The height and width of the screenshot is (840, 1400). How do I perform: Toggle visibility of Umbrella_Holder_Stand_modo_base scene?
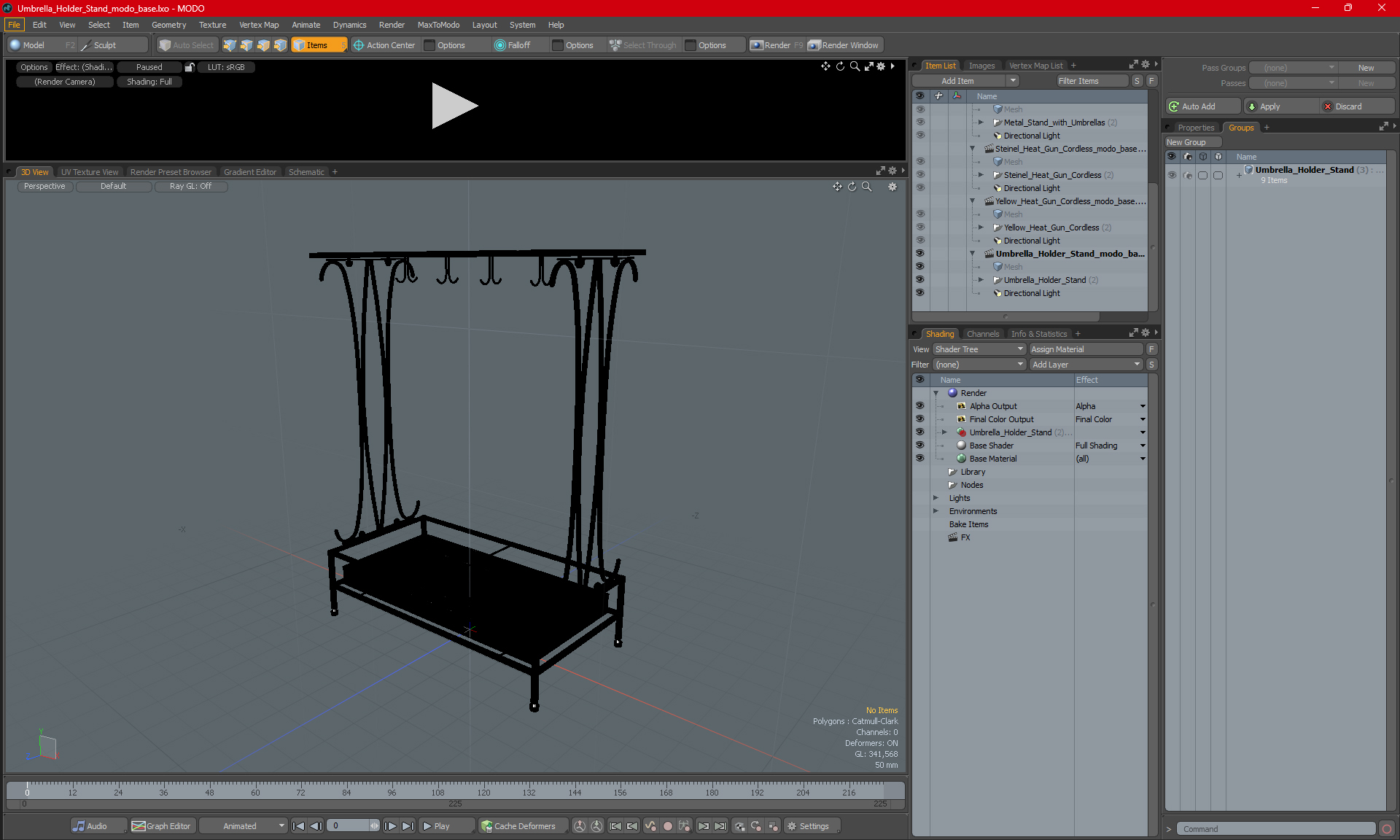pos(919,254)
